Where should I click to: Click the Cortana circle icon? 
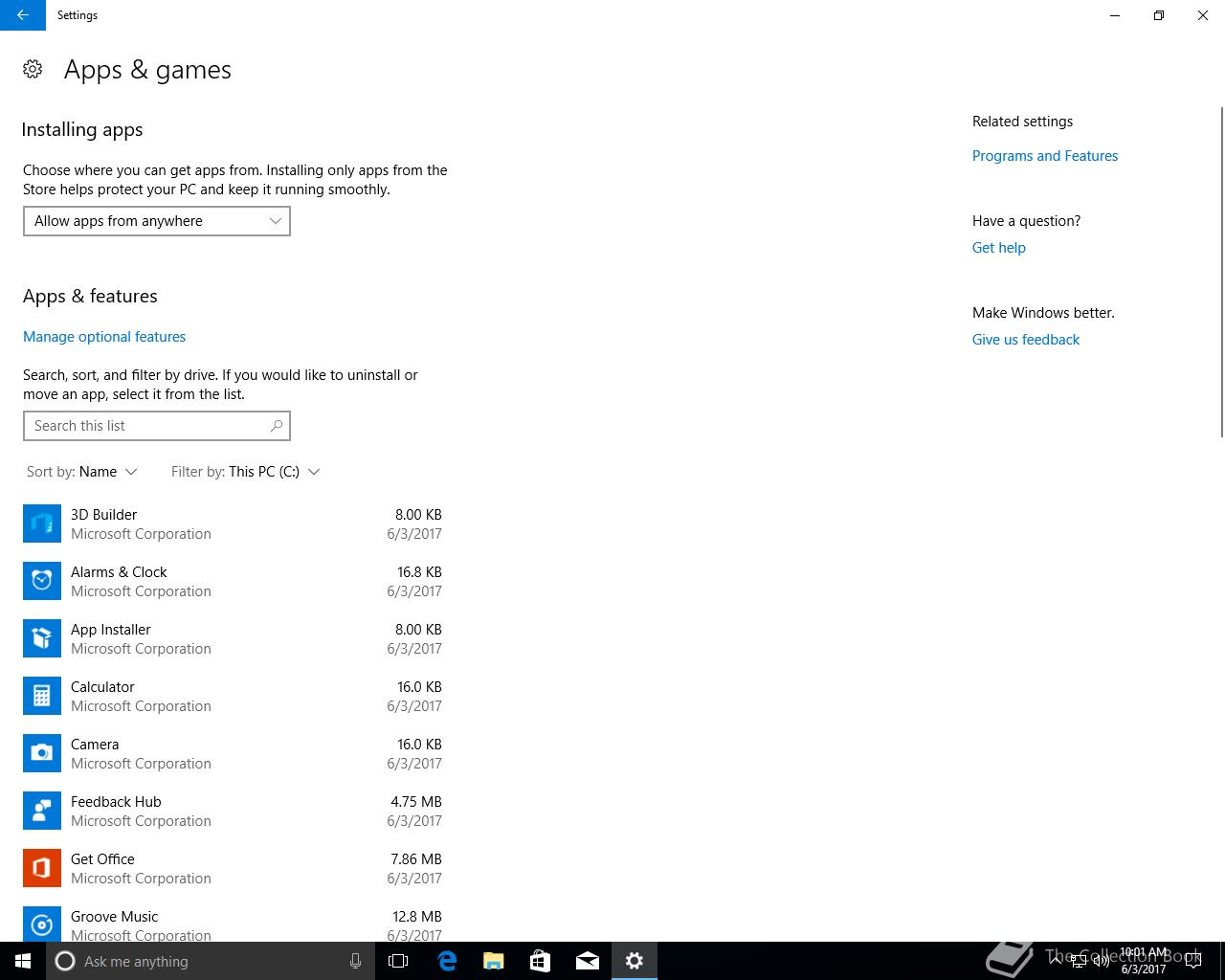pos(65,961)
